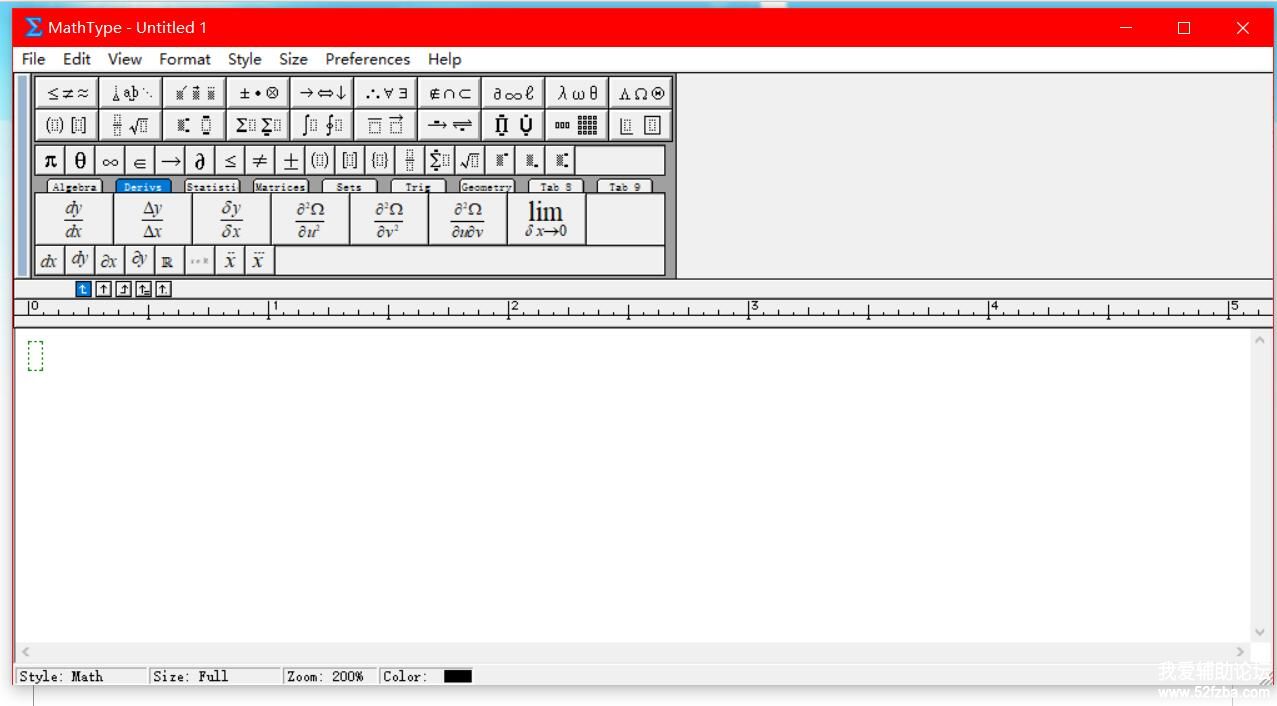Open the Greek lowercase letters palette
The height and width of the screenshot is (706, 1277).
(x=578, y=93)
